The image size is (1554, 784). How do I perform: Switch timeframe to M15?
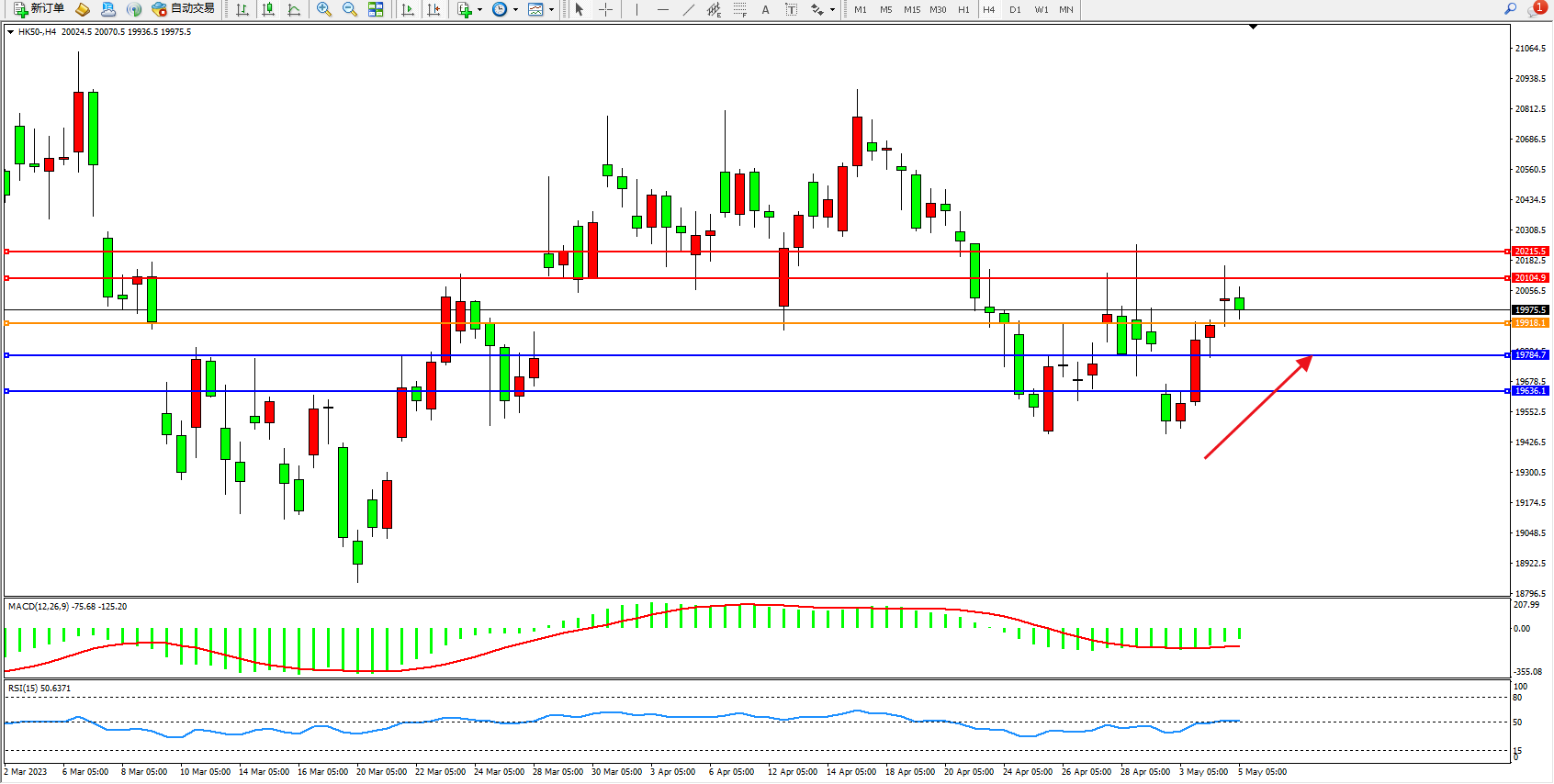tap(912, 9)
